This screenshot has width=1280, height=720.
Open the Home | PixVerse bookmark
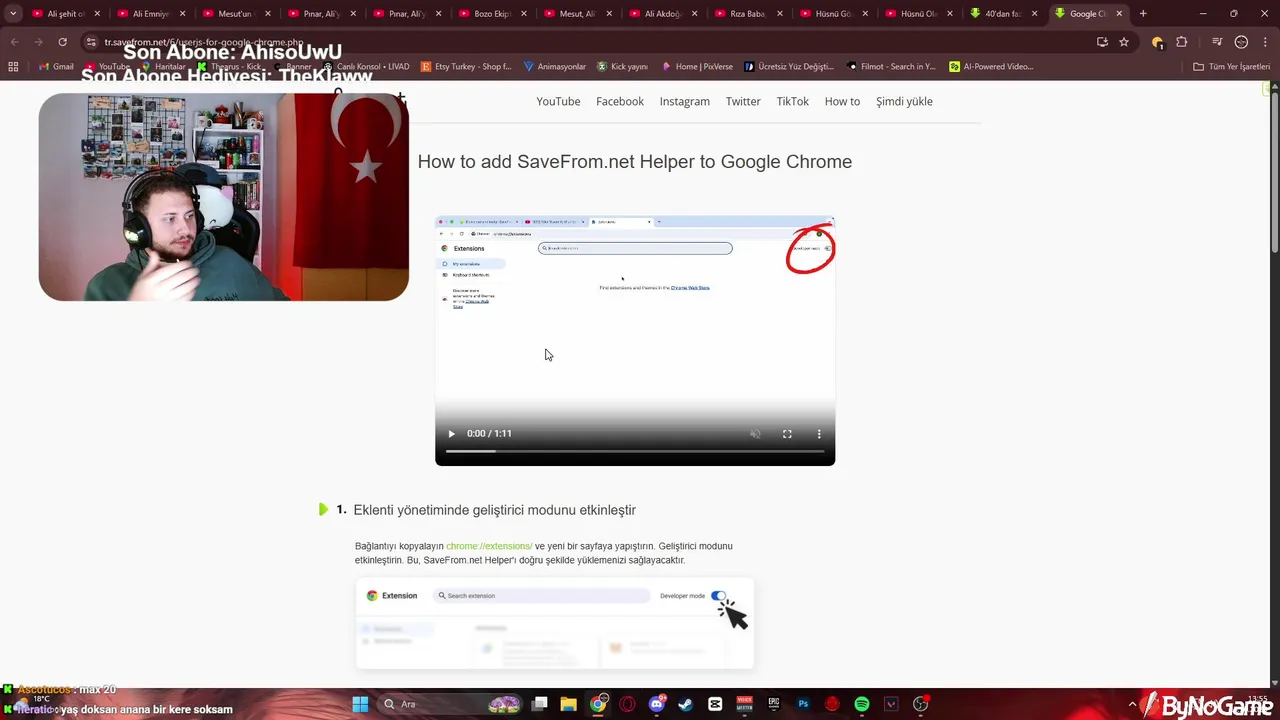(x=697, y=67)
